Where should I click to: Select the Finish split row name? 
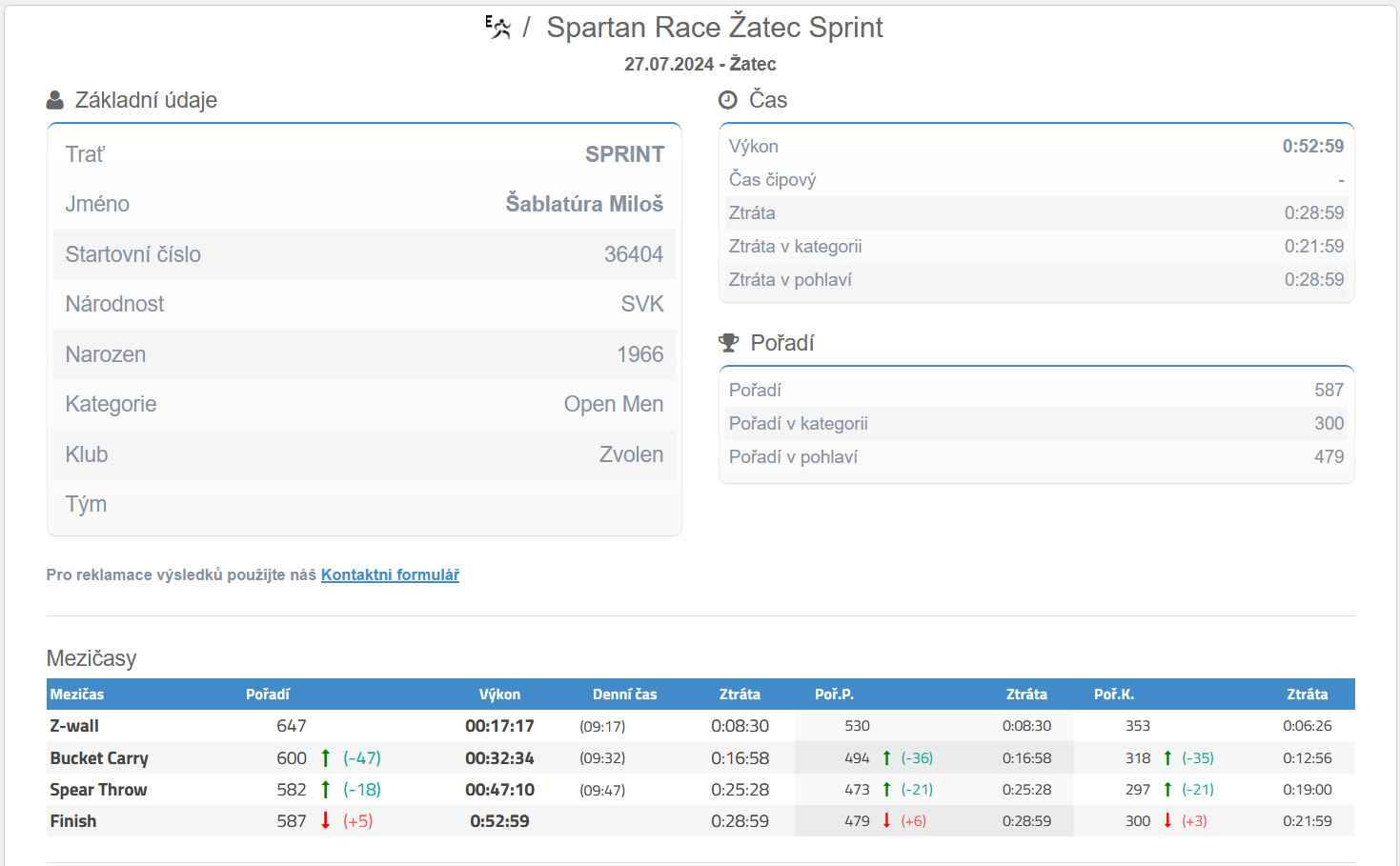[73, 821]
